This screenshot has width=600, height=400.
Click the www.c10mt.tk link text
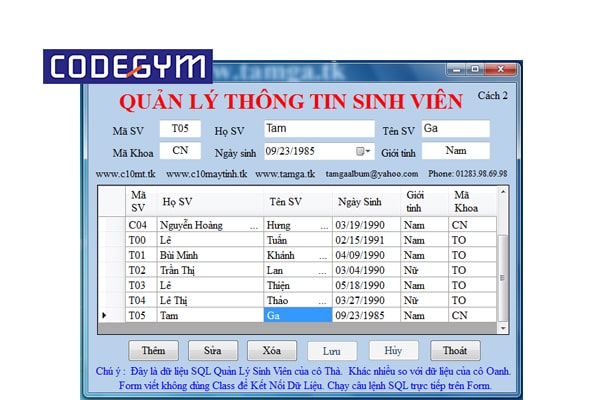[126, 174]
